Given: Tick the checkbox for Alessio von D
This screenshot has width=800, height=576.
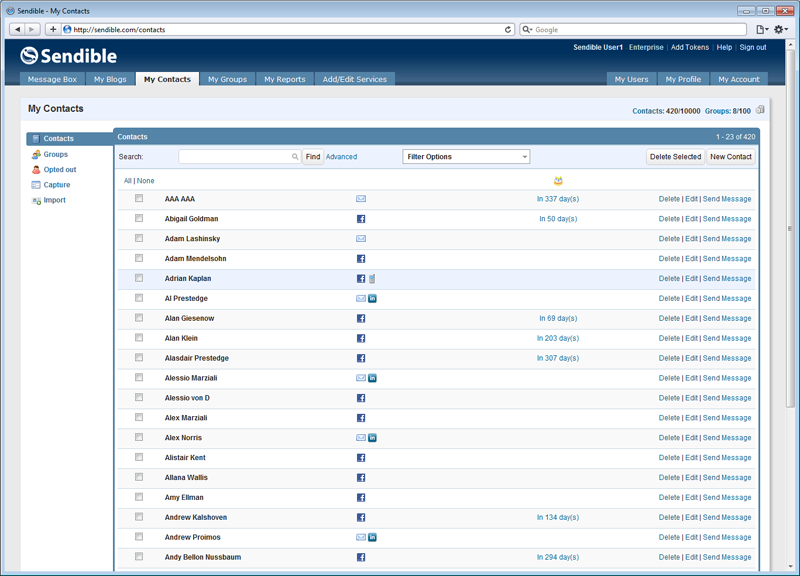Looking at the screenshot, I should [x=139, y=397].
